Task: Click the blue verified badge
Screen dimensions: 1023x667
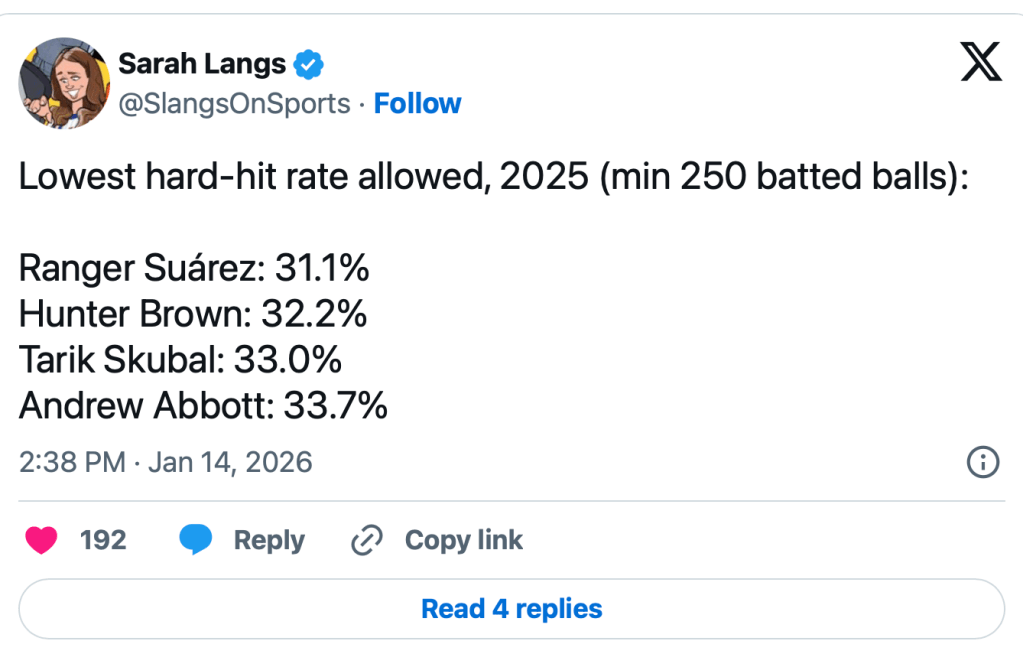Action: click(x=310, y=66)
